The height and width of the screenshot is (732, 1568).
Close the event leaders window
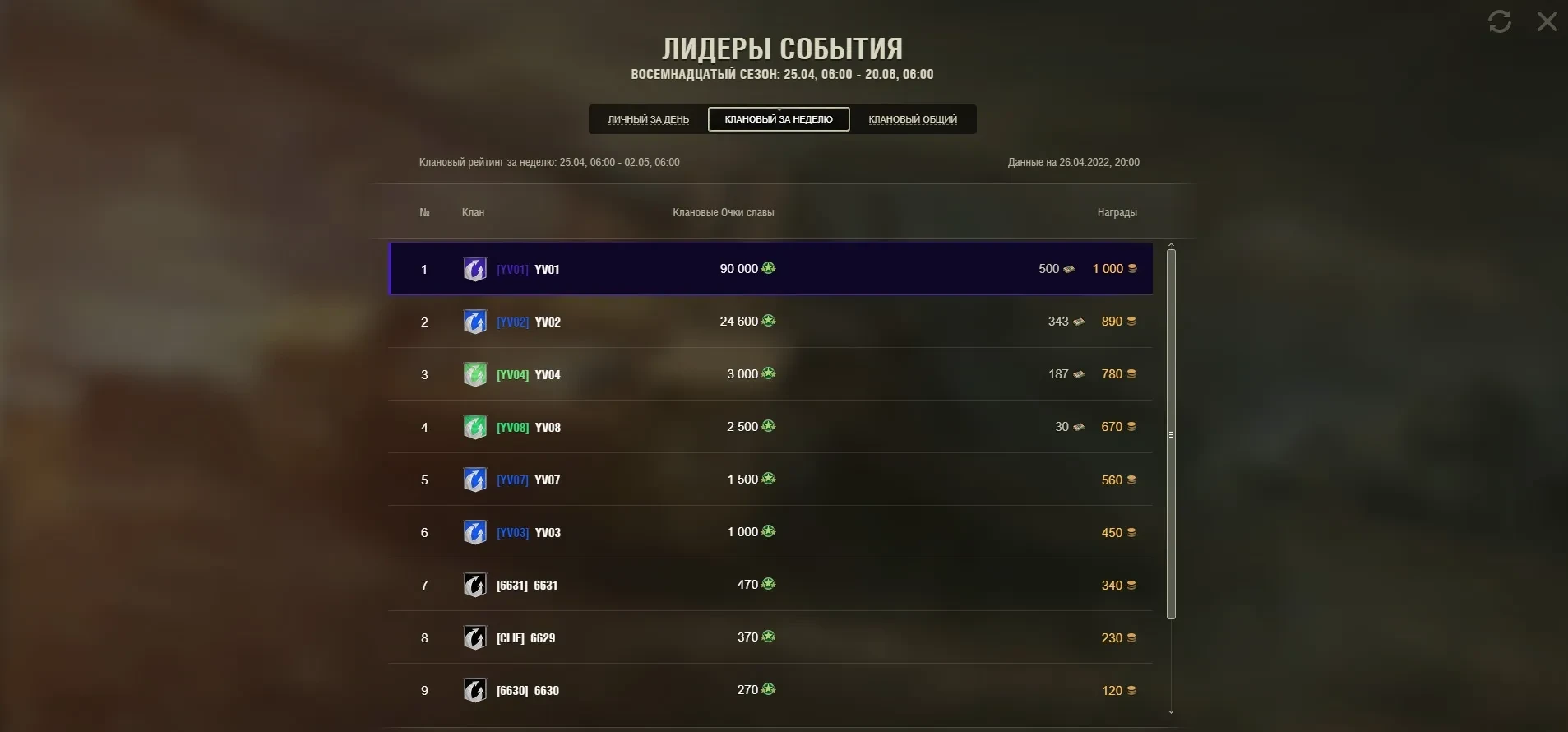click(x=1547, y=21)
